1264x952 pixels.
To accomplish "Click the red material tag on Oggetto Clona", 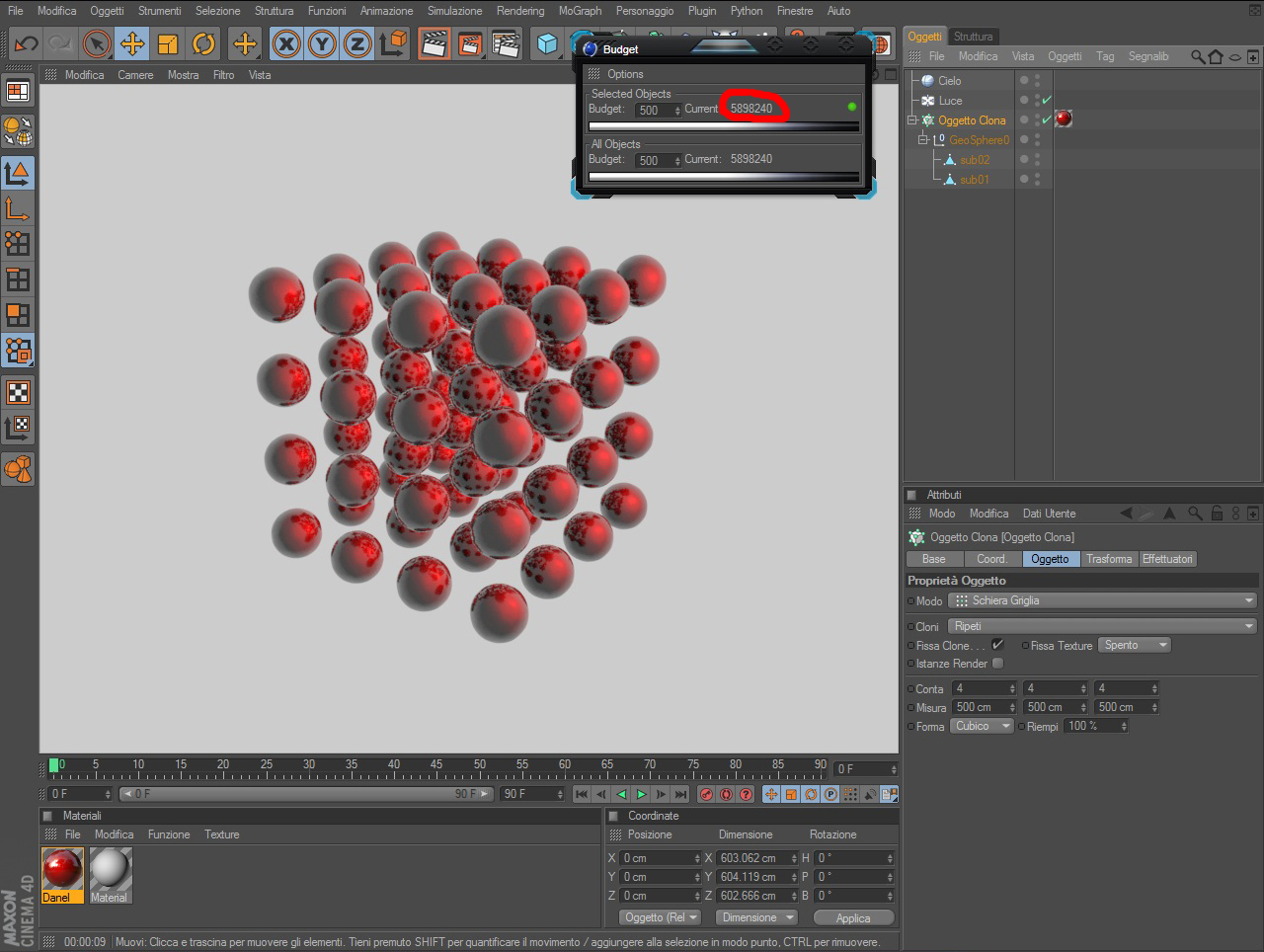I will coord(1064,119).
